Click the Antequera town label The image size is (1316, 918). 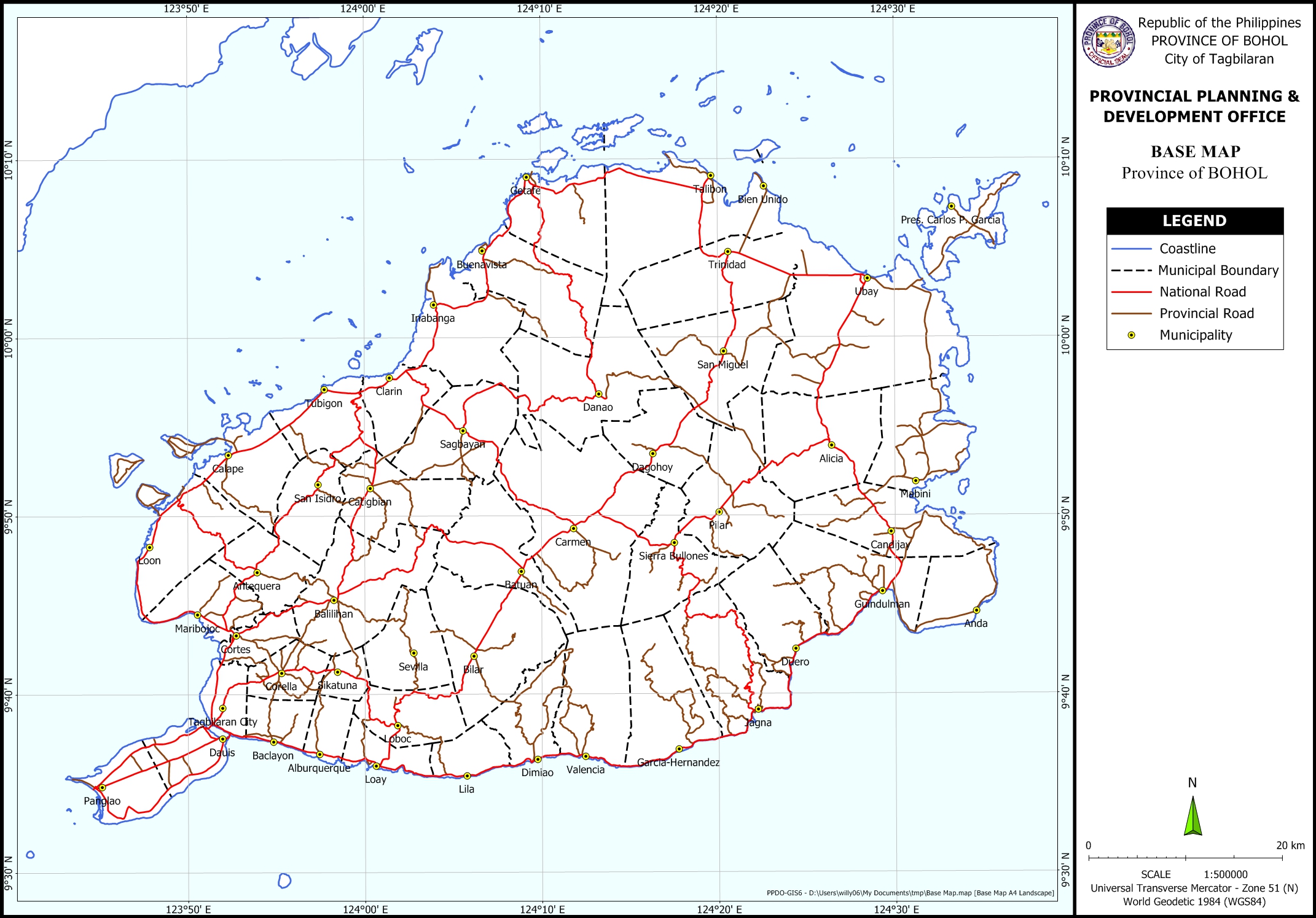[256, 586]
